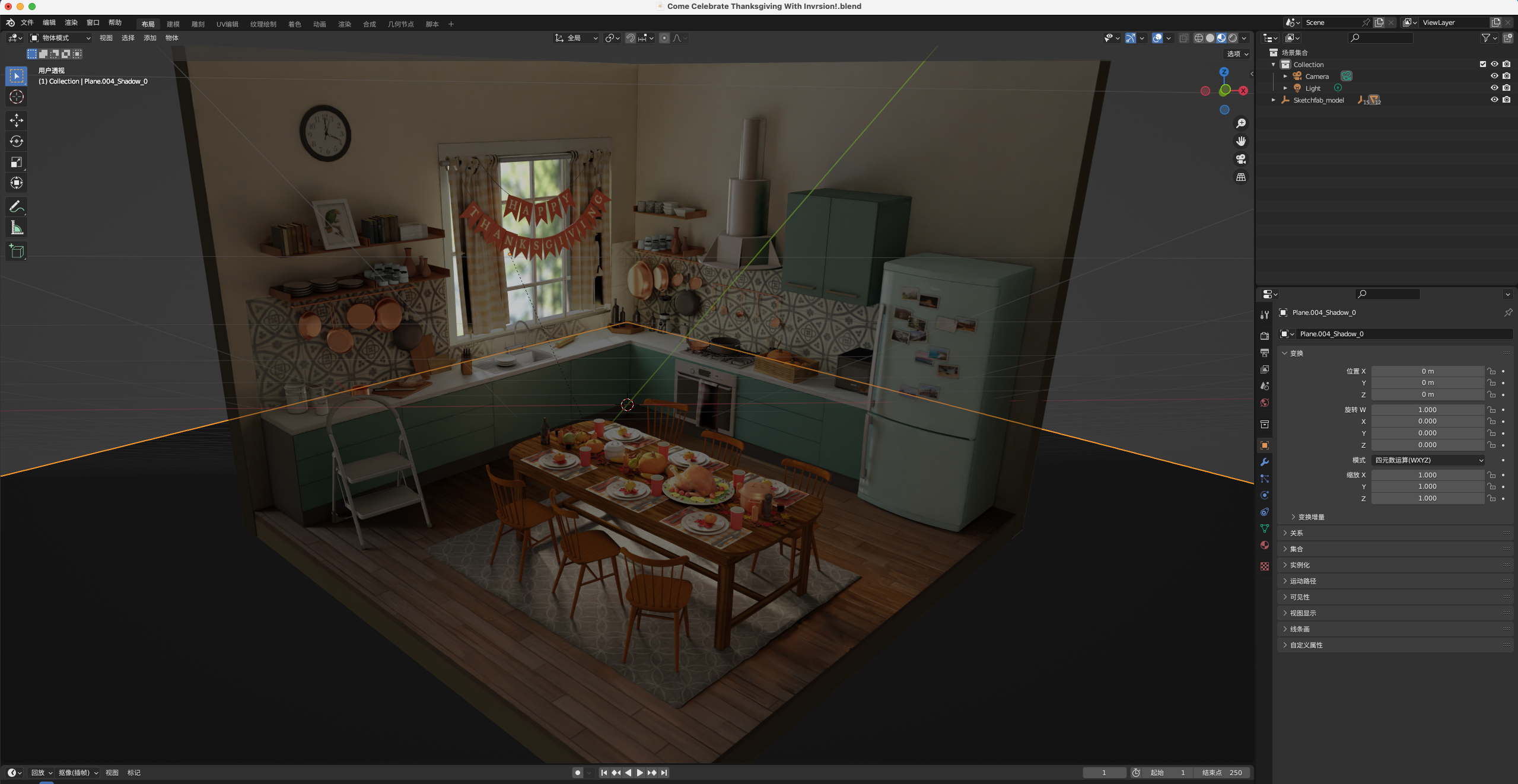
Task: Open the Material properties tab
Action: pos(1265,545)
